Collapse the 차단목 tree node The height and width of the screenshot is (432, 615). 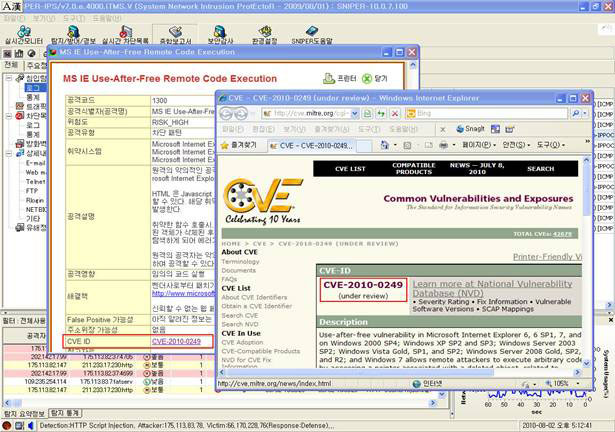[x=9, y=116]
